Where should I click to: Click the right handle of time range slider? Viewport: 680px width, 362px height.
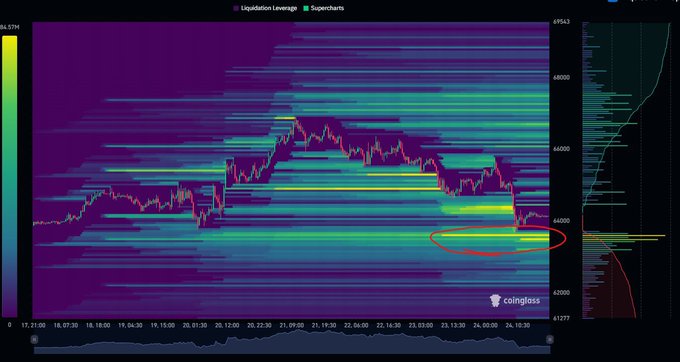549,340
